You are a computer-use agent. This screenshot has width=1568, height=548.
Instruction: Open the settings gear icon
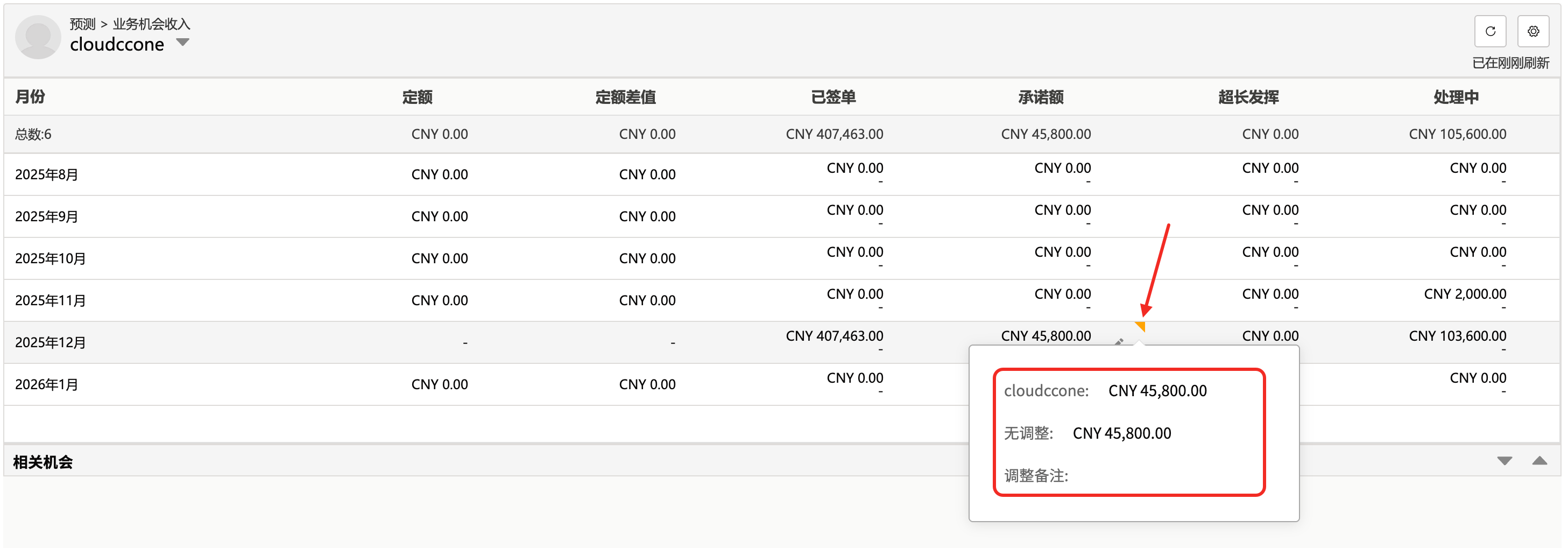1532,31
